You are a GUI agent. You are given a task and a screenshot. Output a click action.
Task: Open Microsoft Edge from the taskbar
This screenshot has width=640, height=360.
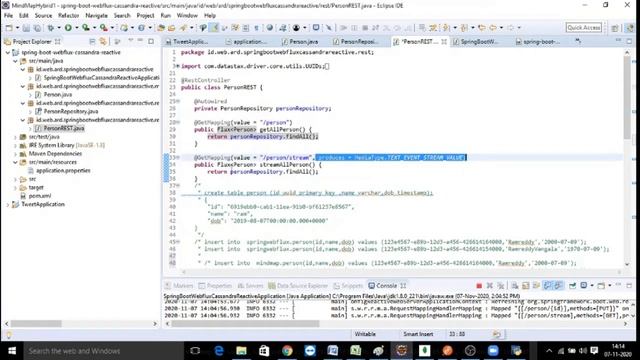219,351
